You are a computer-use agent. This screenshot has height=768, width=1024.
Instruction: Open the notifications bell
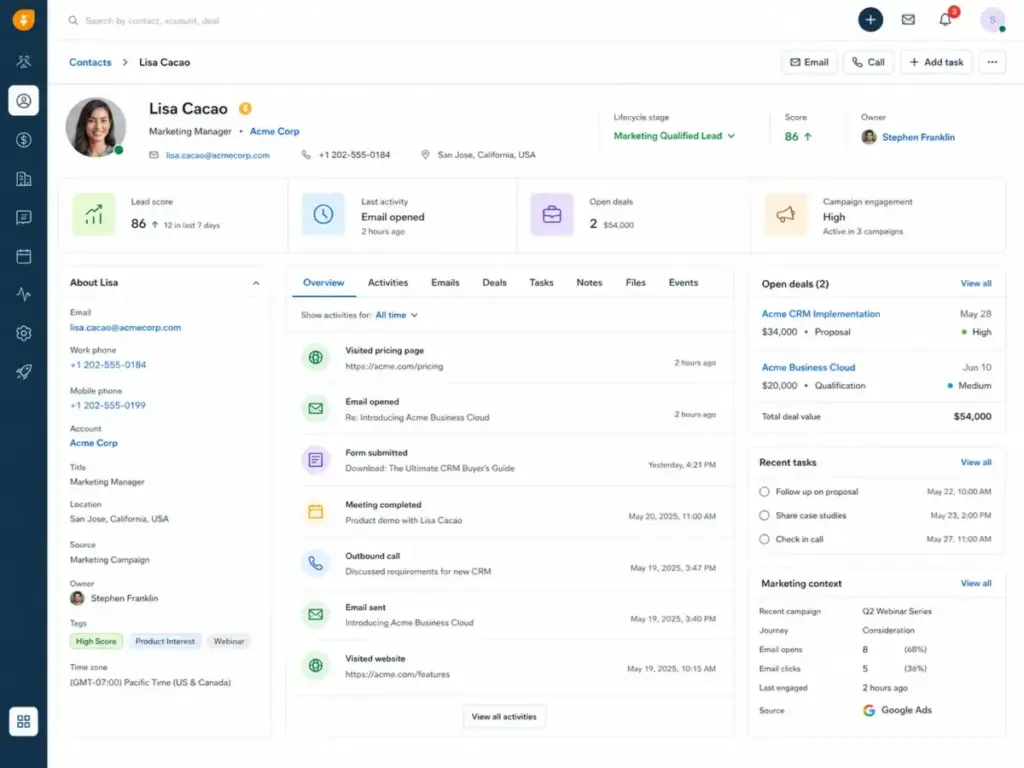945,20
